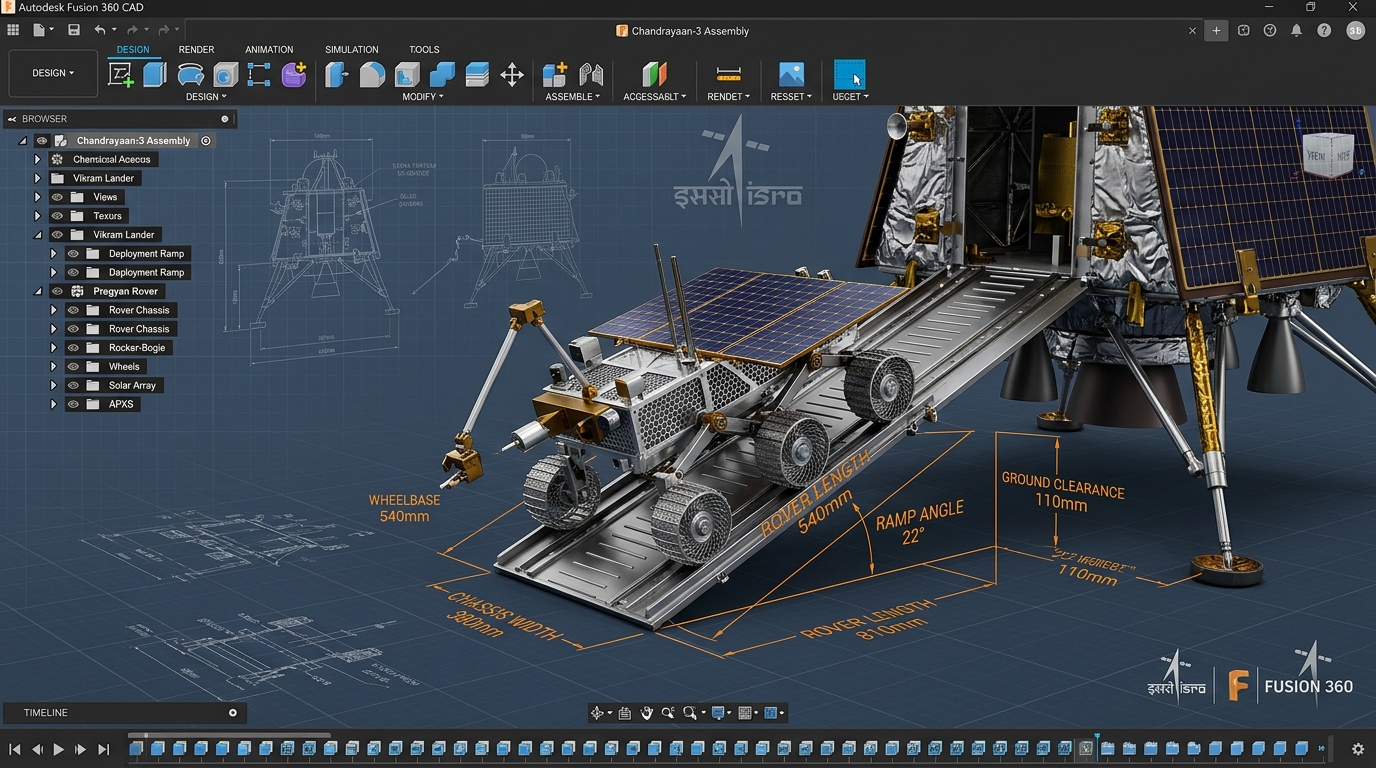The width and height of the screenshot is (1376, 768).
Task: Open the RENDET panel menu
Action: (729, 97)
